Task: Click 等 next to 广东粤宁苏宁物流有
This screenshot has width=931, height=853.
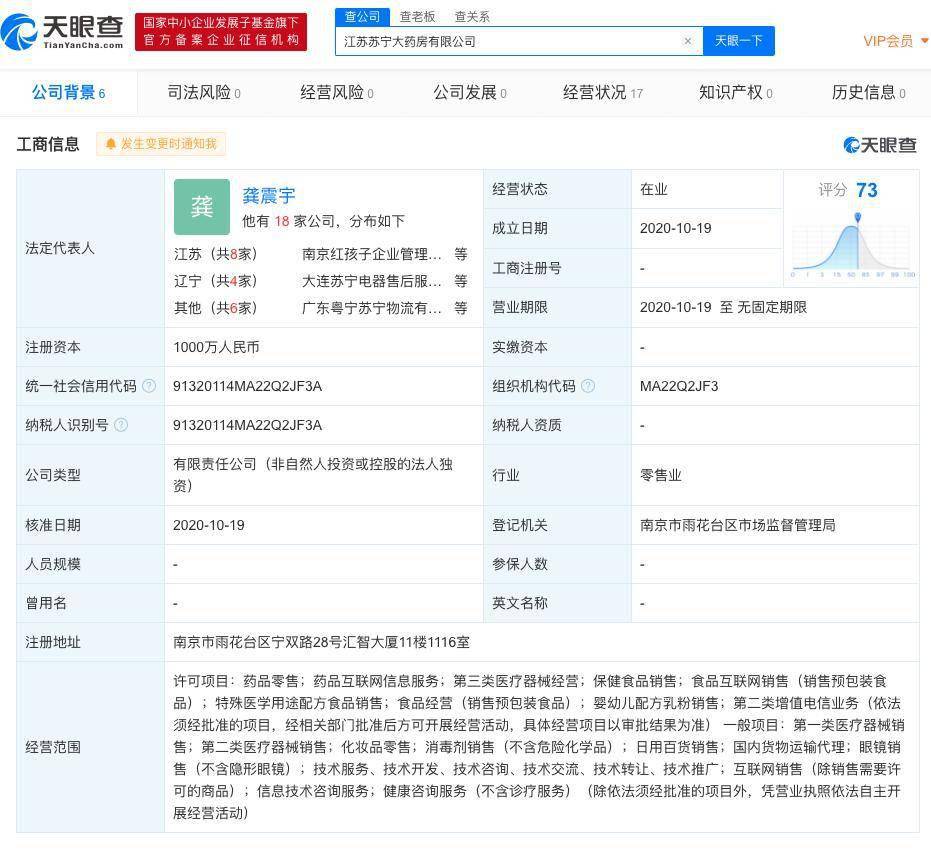Action: click(x=461, y=308)
